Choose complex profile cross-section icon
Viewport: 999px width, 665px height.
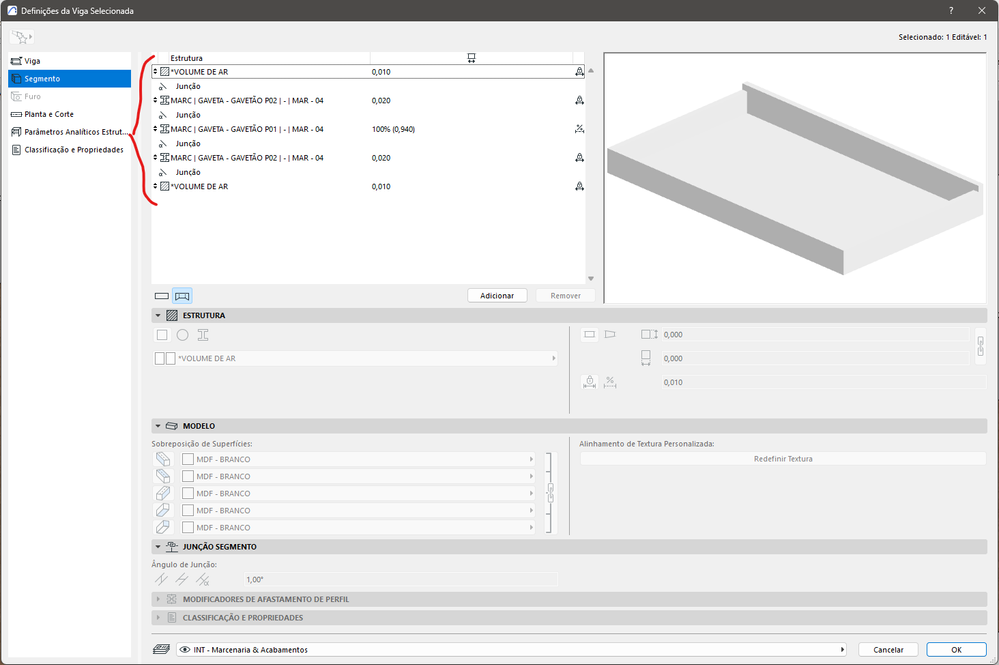pos(203,335)
